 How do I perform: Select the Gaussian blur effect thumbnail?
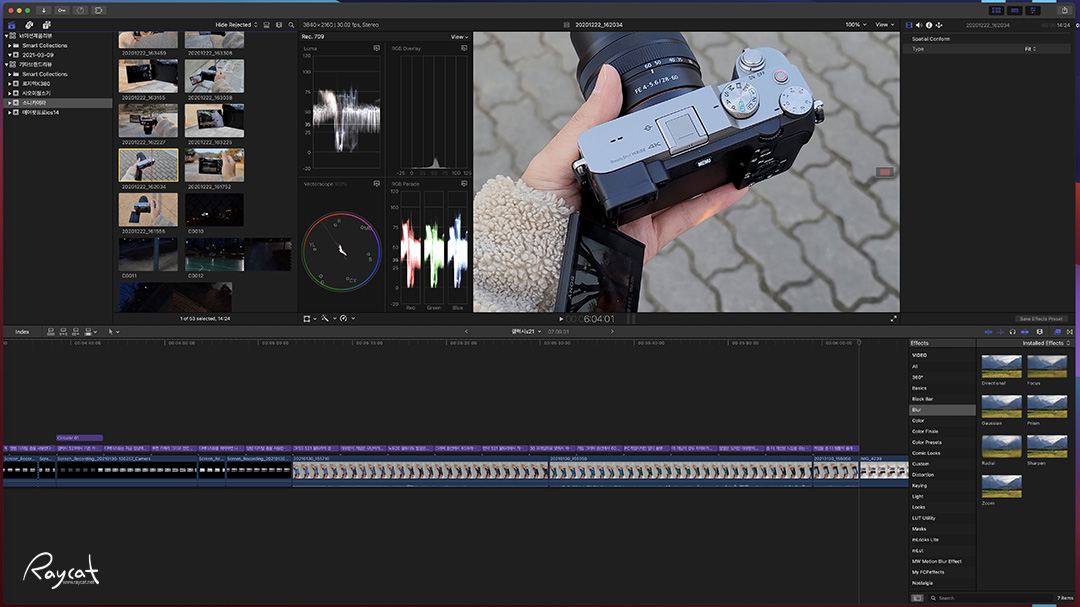click(x=1001, y=406)
